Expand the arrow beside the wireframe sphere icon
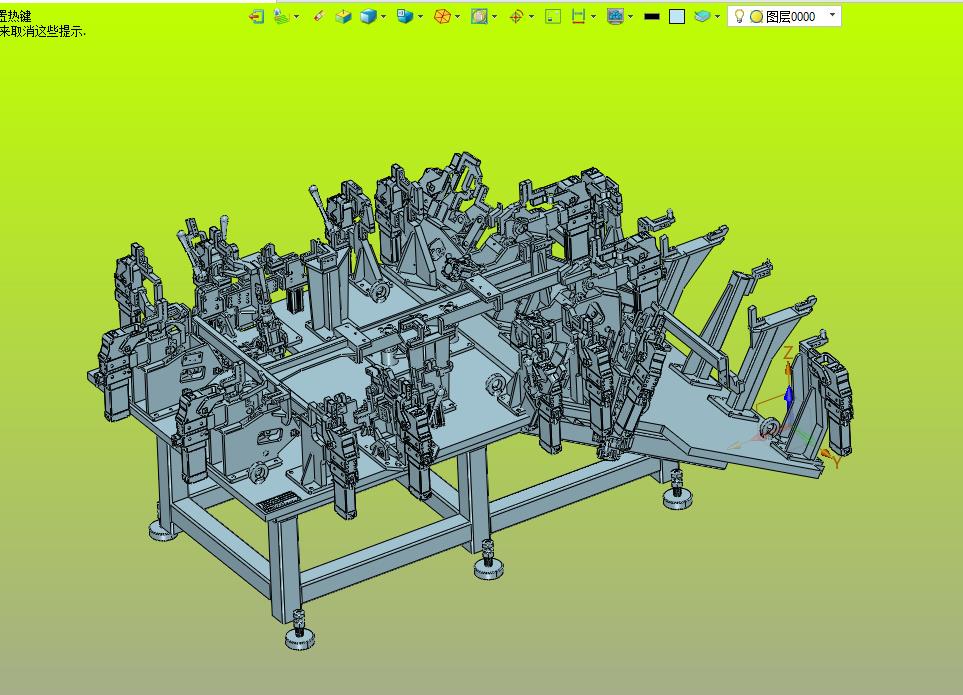This screenshot has width=963, height=695. [x=458, y=16]
